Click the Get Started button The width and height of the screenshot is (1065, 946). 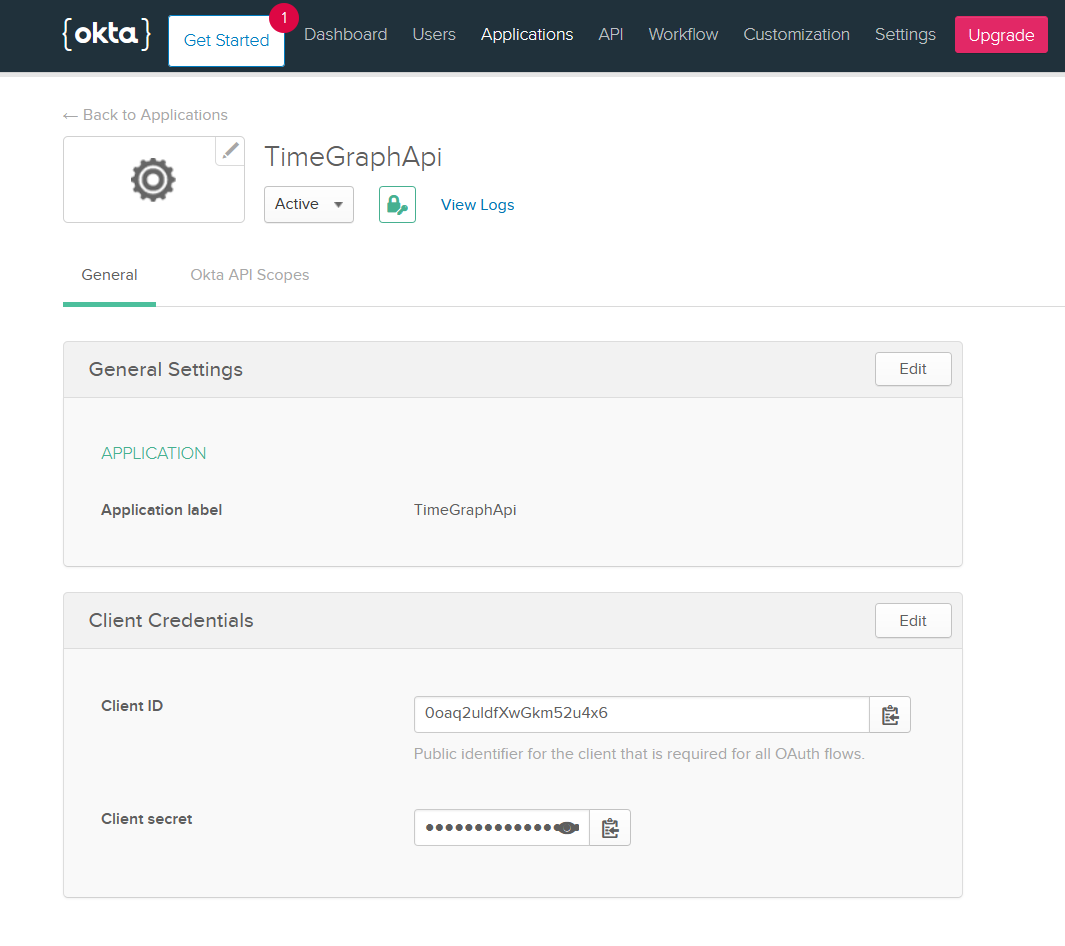[226, 41]
